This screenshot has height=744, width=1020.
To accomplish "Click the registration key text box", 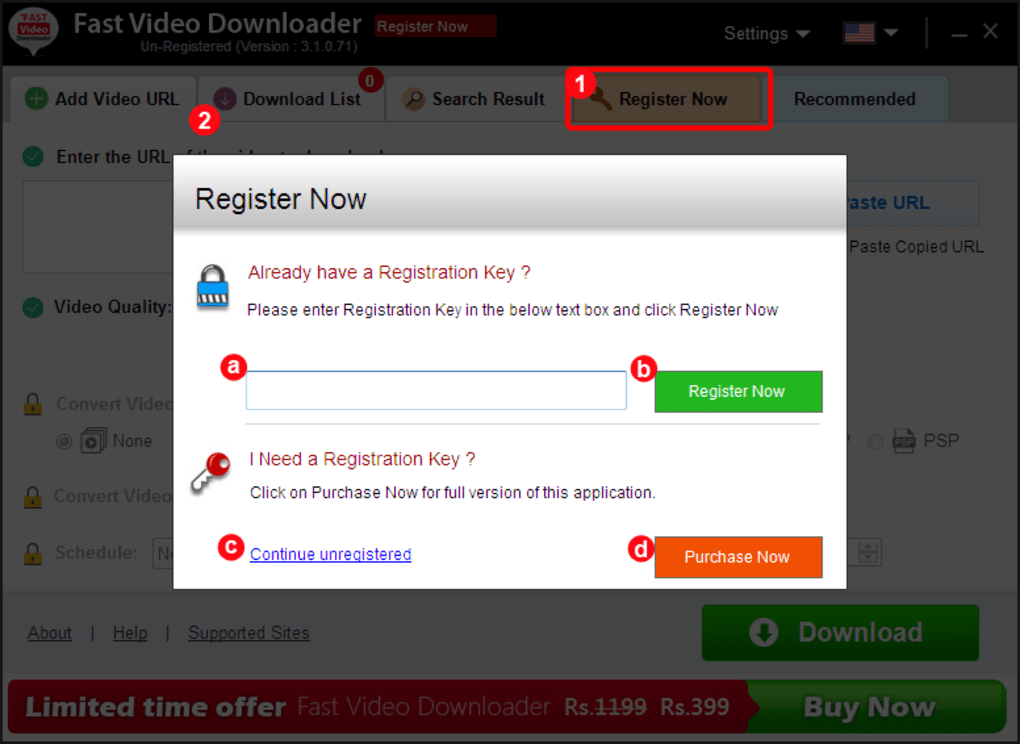I will [435, 390].
